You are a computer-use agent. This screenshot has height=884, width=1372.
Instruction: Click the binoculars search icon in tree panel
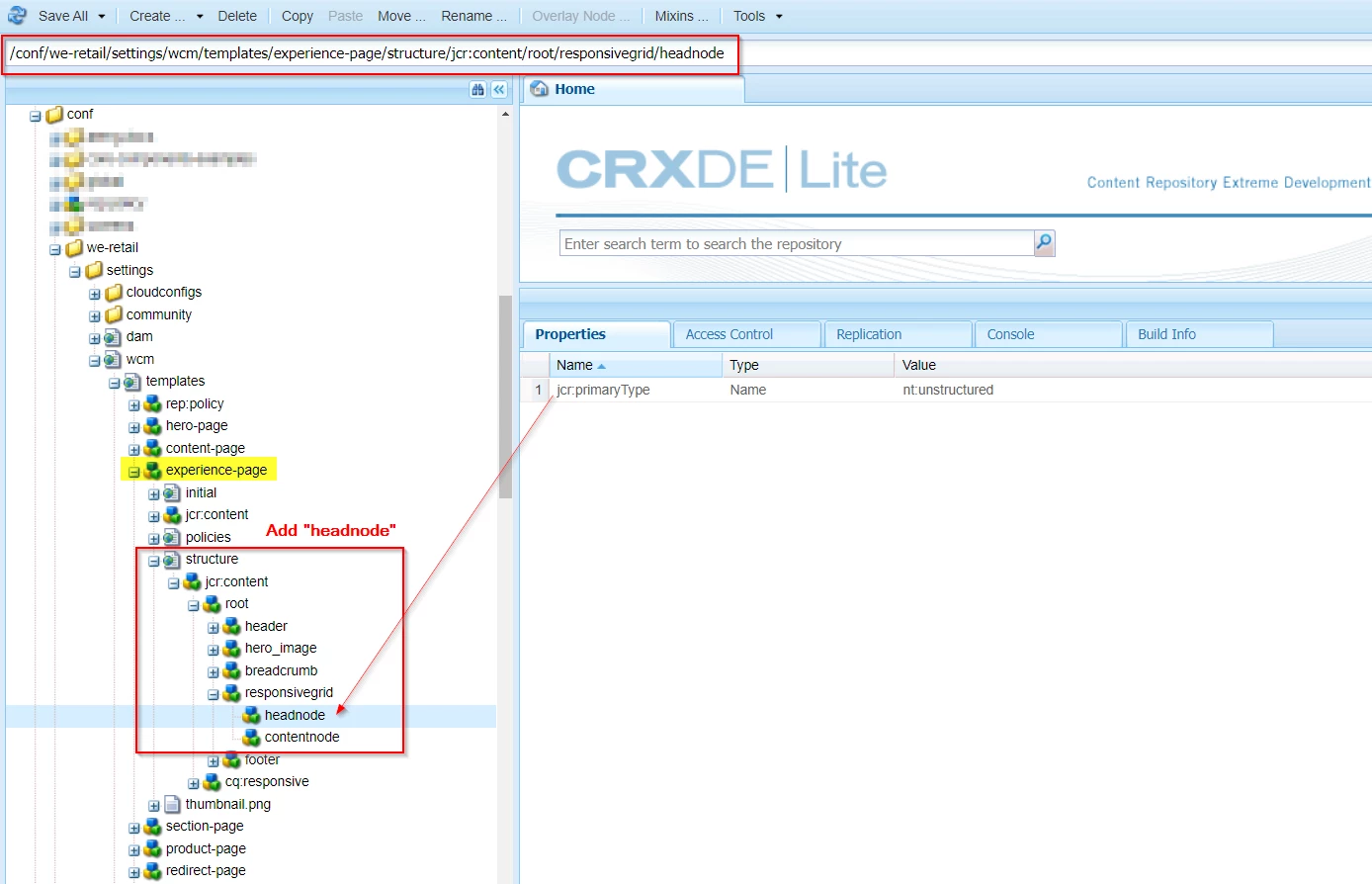pos(478,89)
